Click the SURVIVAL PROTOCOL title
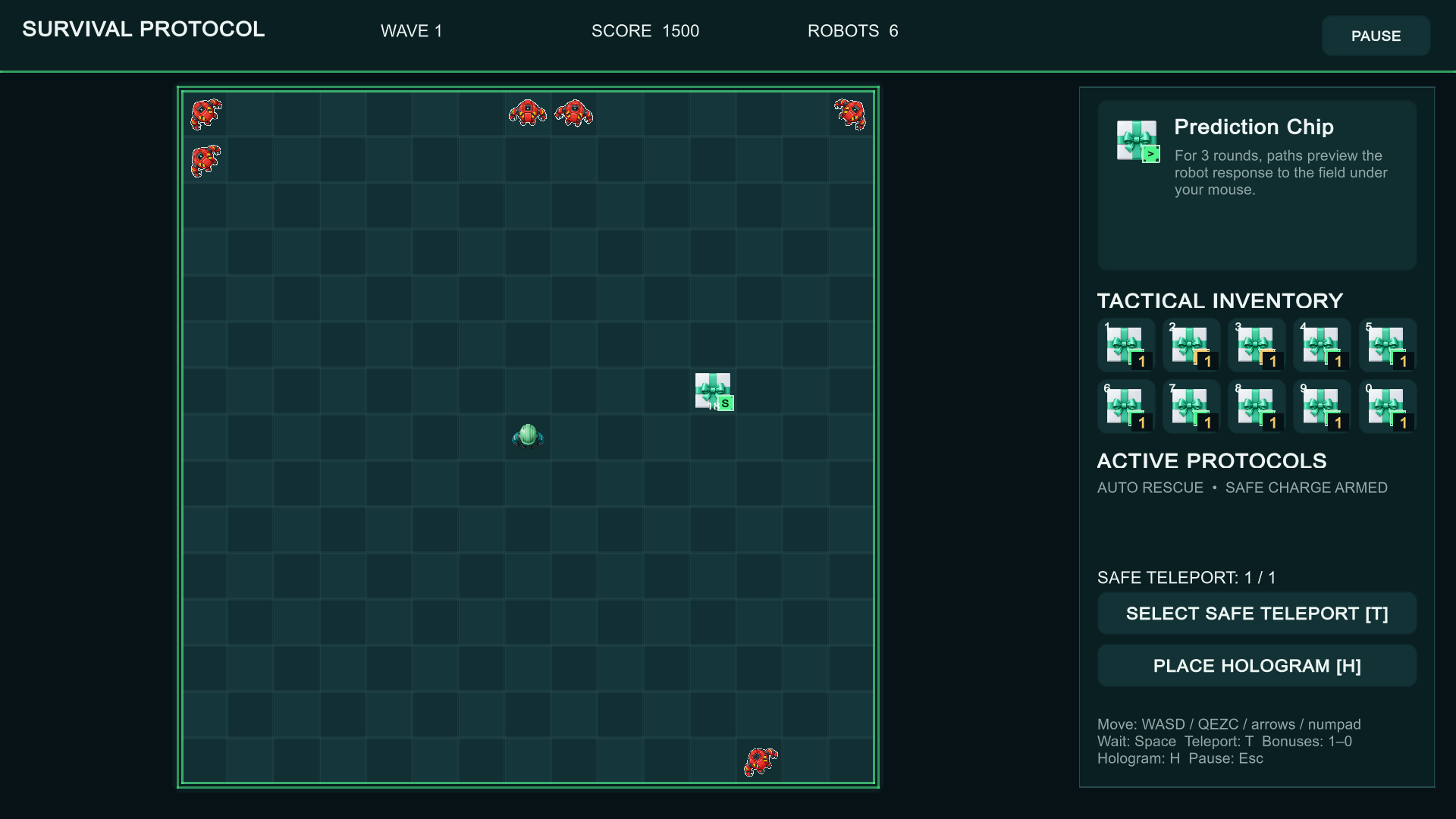1456x819 pixels. [143, 29]
